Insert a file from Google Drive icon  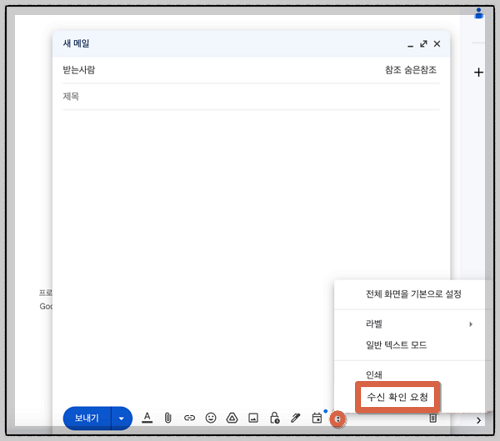(232, 418)
